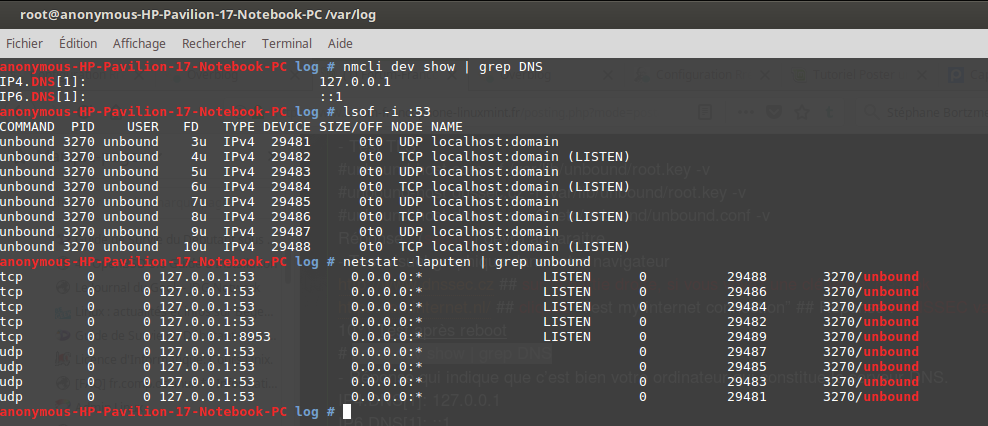Click the SIZE/OFF column header

[x=350, y=127]
